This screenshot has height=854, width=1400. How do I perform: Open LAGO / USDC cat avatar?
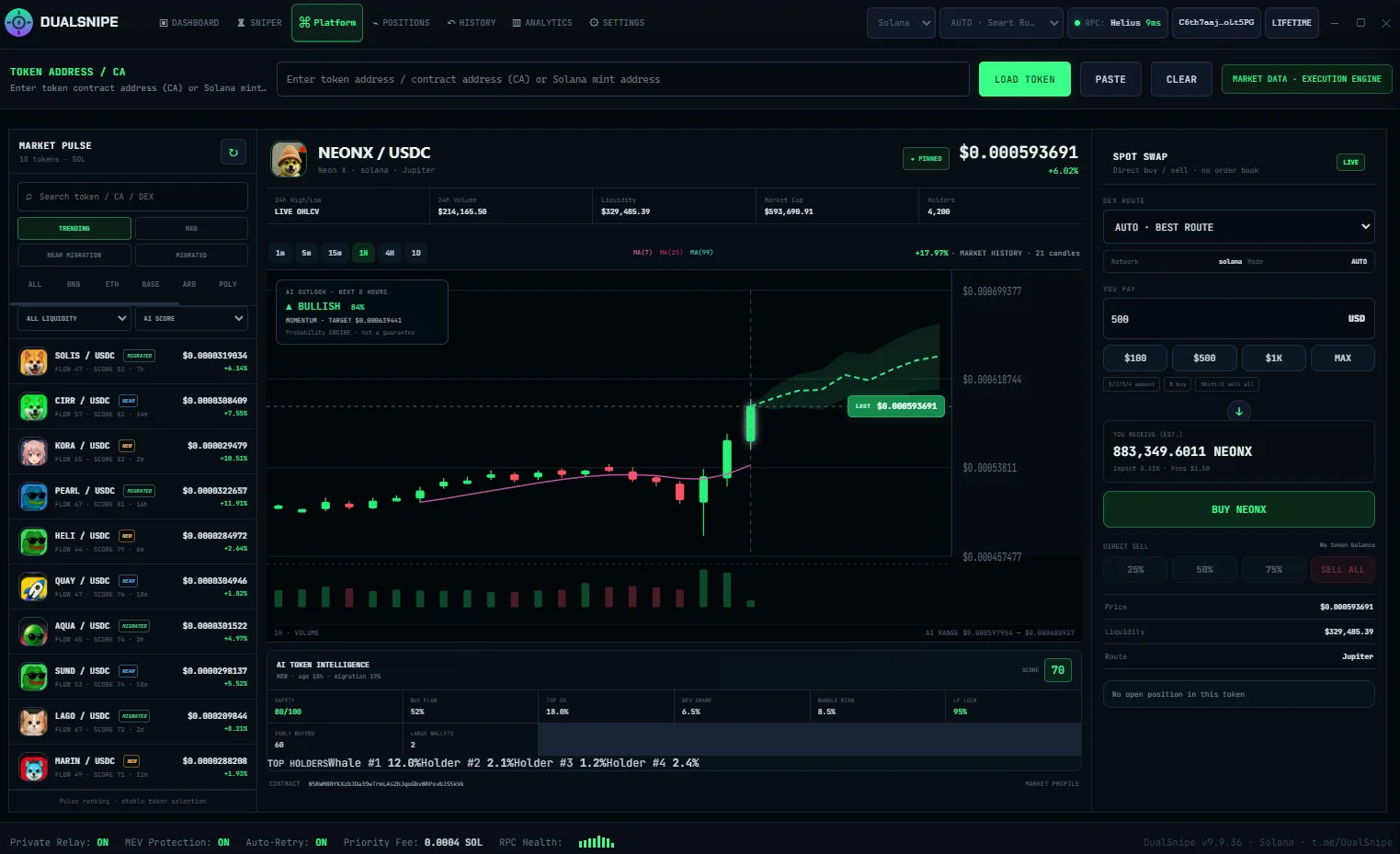[34, 723]
